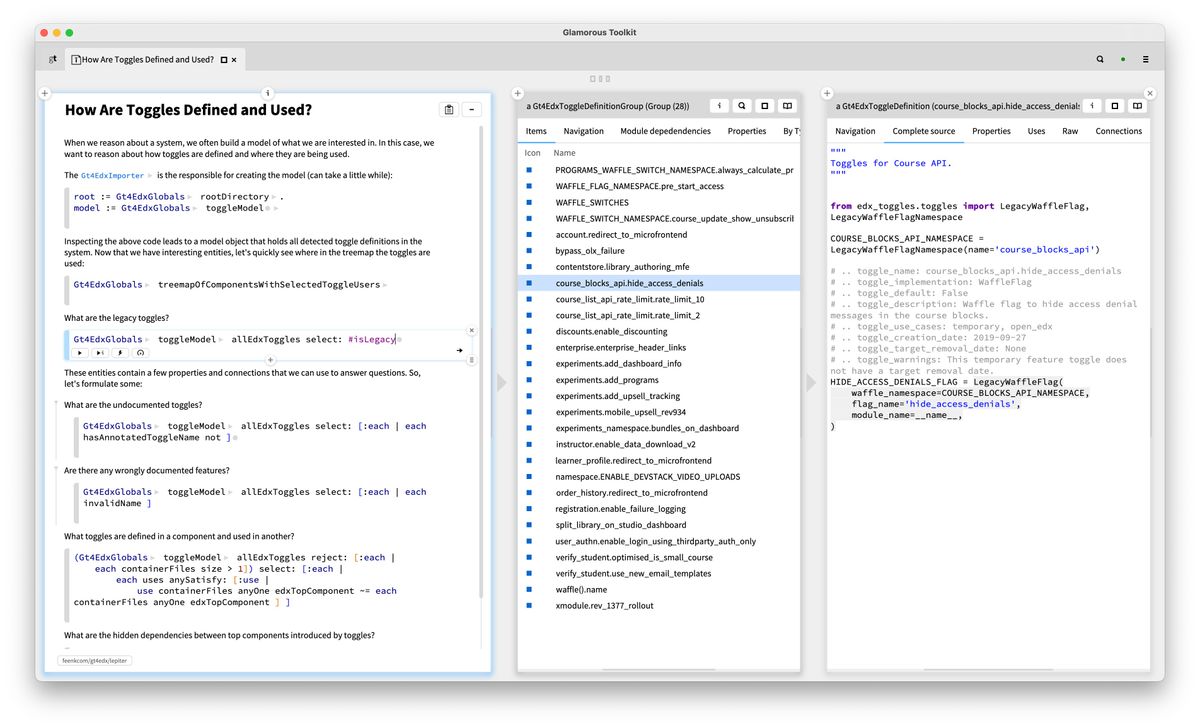Open the hamburger menu at top right
Viewport: 1200px width, 728px height.
click(x=1146, y=59)
